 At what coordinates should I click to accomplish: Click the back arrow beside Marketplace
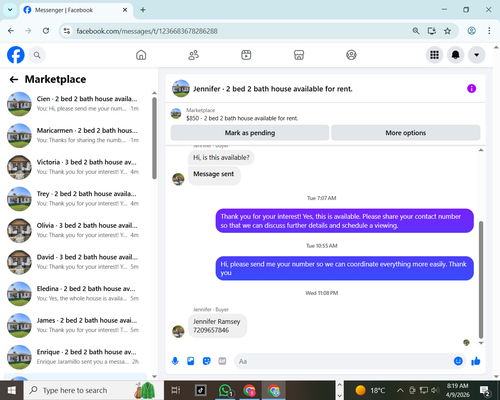click(14, 79)
